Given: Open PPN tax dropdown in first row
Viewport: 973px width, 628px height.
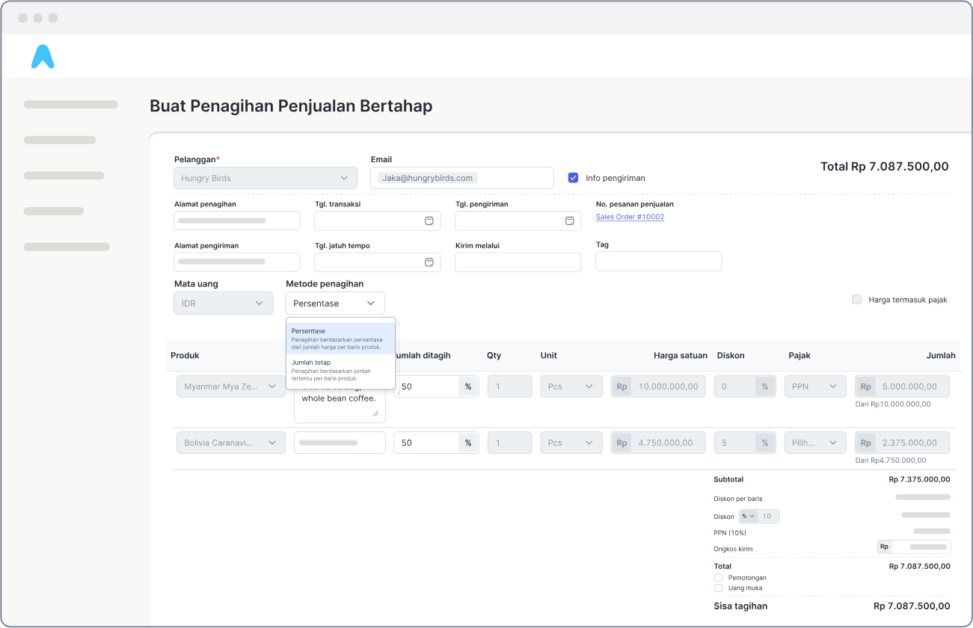Looking at the screenshot, I should (810, 386).
